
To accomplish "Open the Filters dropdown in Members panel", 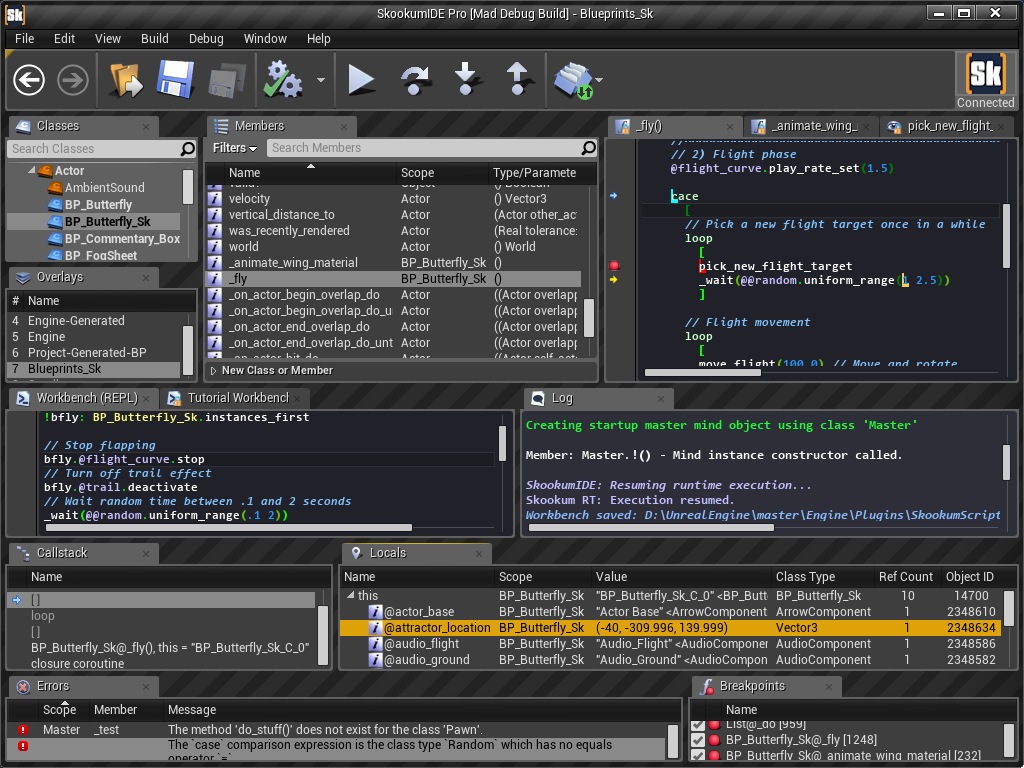I will pyautogui.click(x=235, y=148).
